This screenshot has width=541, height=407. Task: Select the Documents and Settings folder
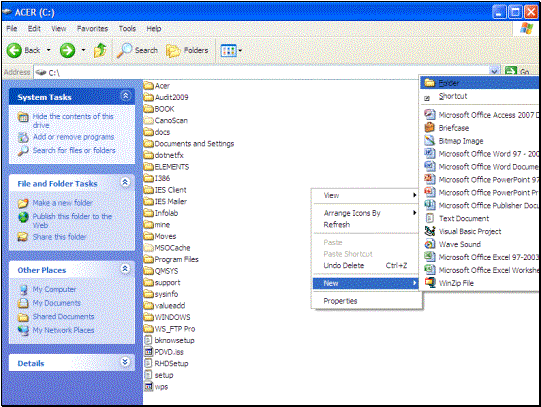click(189, 143)
